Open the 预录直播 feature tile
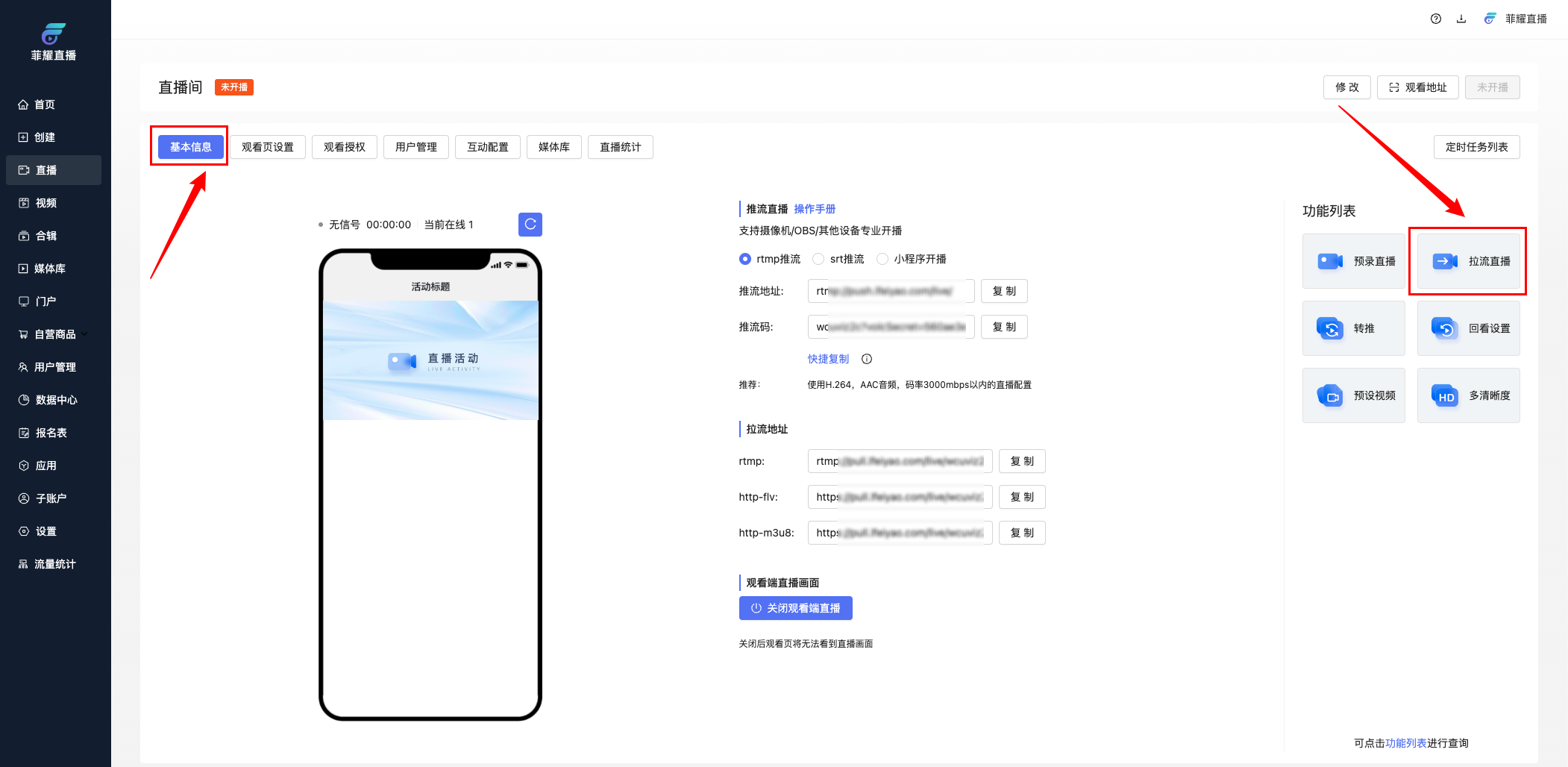Viewport: 1568px width, 767px height. (x=1353, y=261)
